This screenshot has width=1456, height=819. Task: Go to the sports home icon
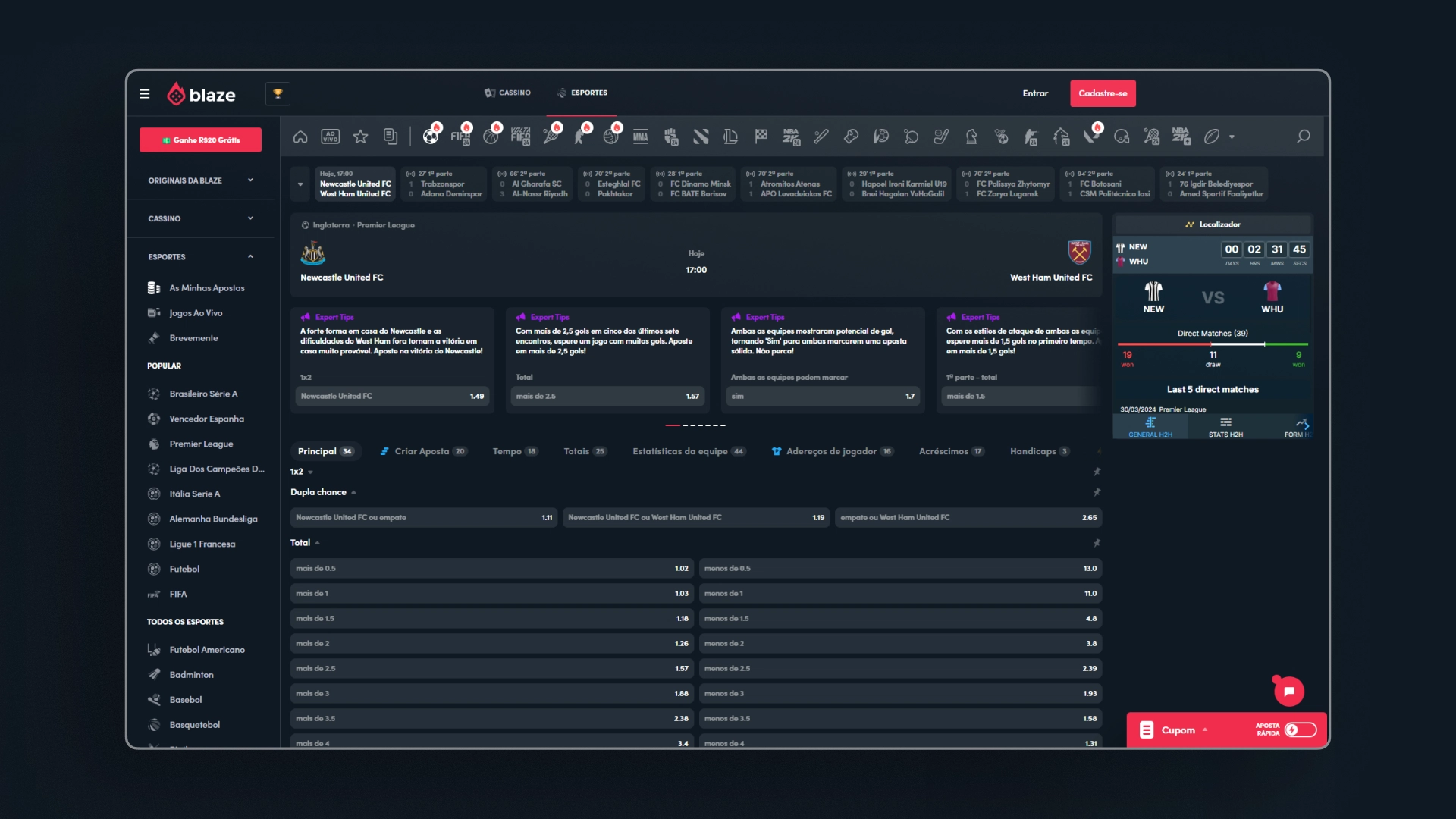click(x=300, y=136)
